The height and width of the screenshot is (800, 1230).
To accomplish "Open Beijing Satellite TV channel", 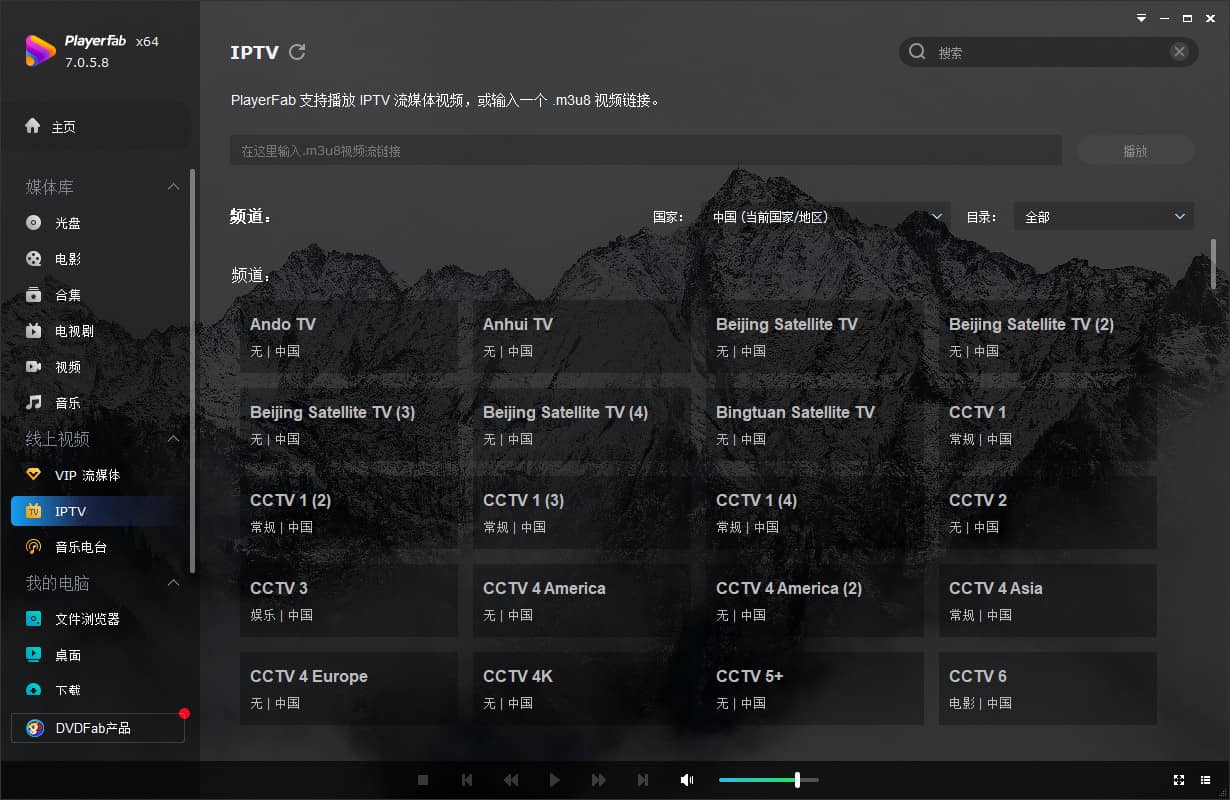I will click(x=815, y=337).
